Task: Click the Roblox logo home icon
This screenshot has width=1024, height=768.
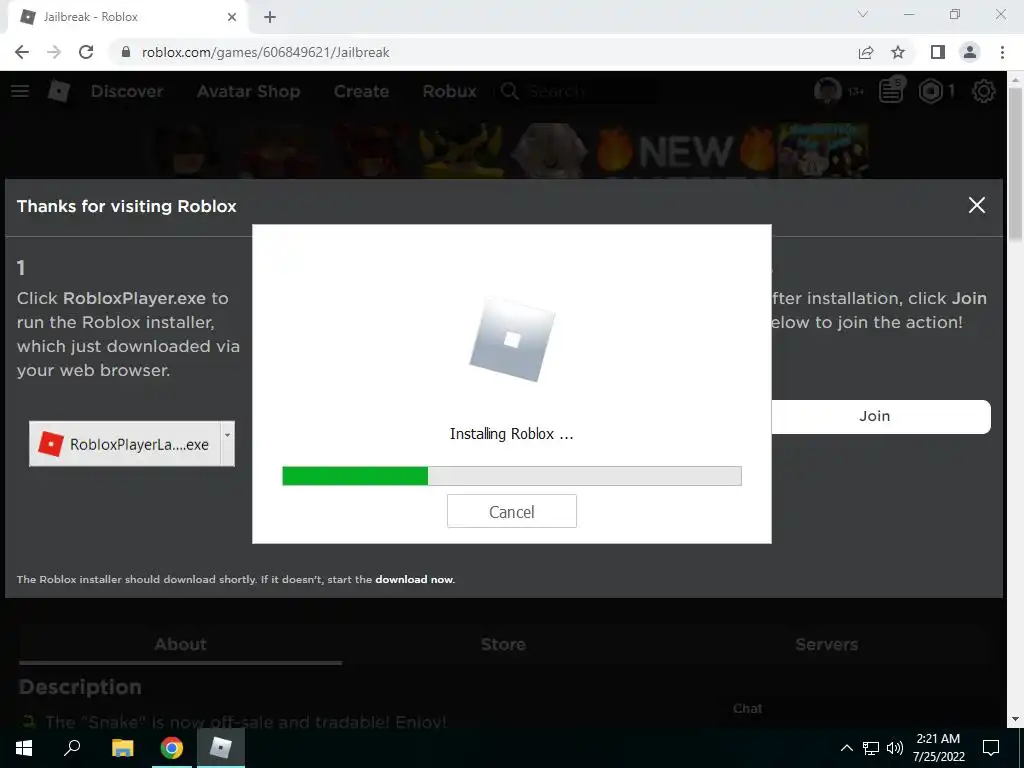Action: tap(59, 91)
